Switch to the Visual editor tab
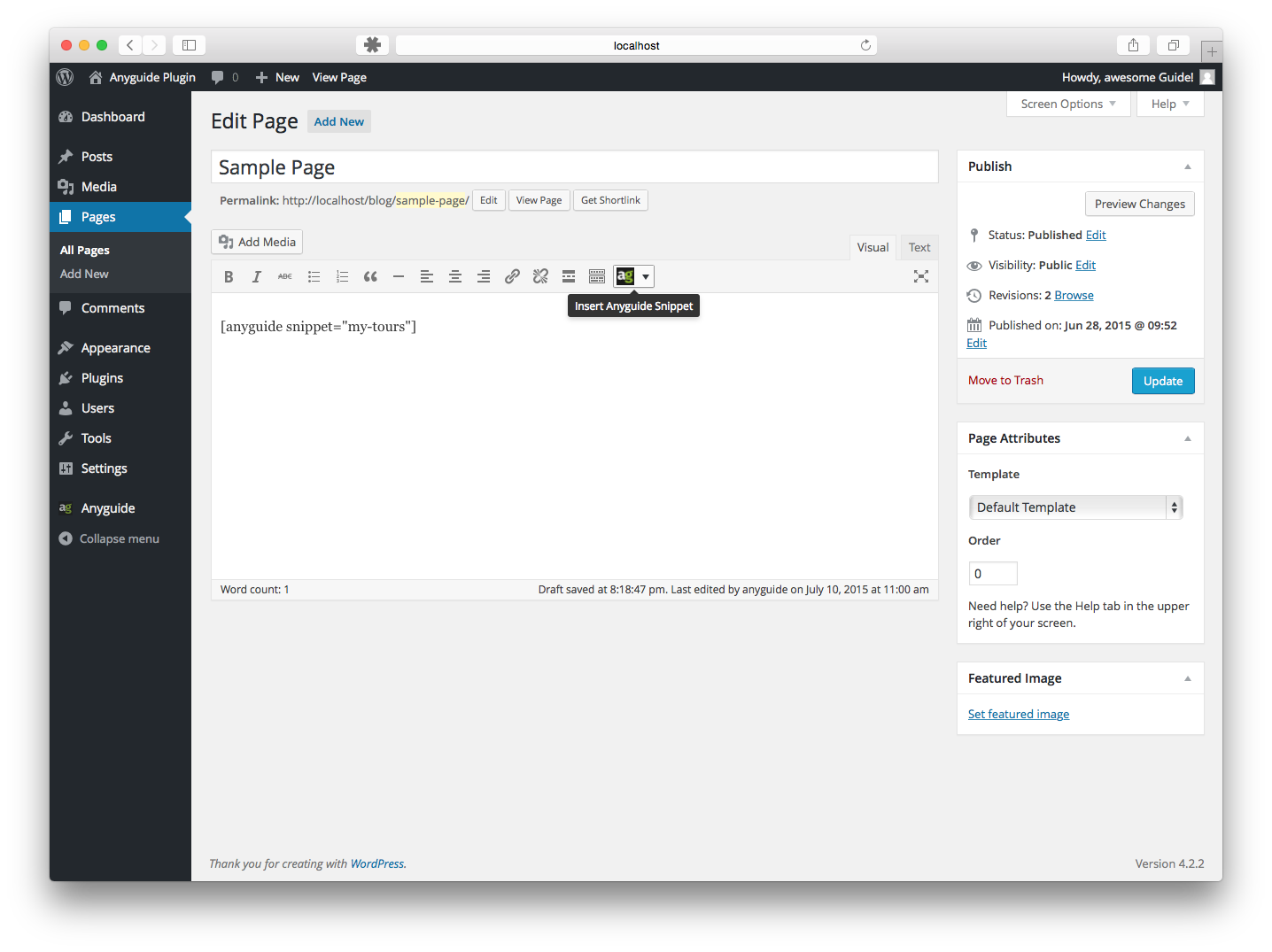The height and width of the screenshot is (952, 1272). click(873, 247)
